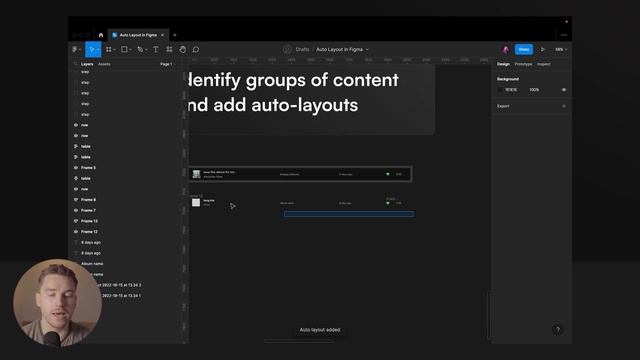Viewport: 640px width, 360px height.
Task: Click the Background color swatch
Action: point(500,90)
